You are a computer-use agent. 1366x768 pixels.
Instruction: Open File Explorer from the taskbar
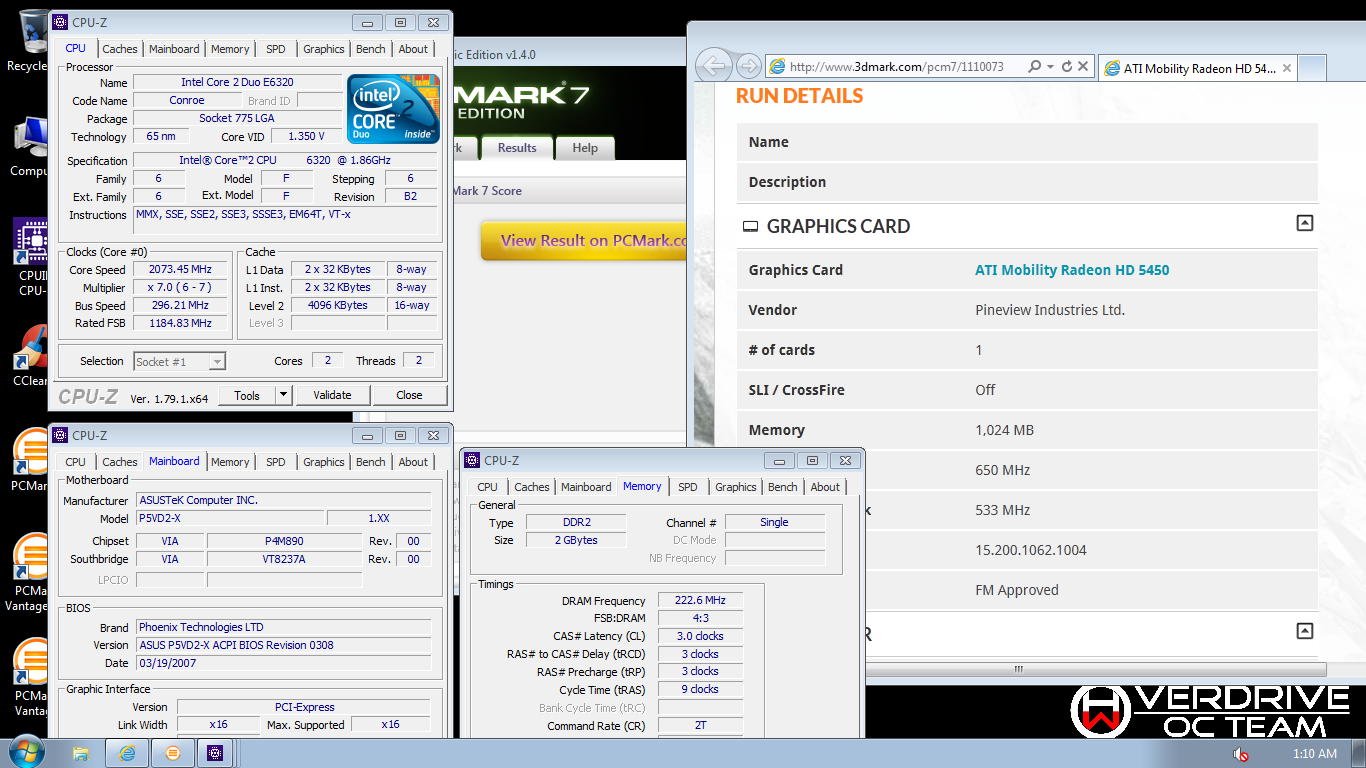click(82, 753)
